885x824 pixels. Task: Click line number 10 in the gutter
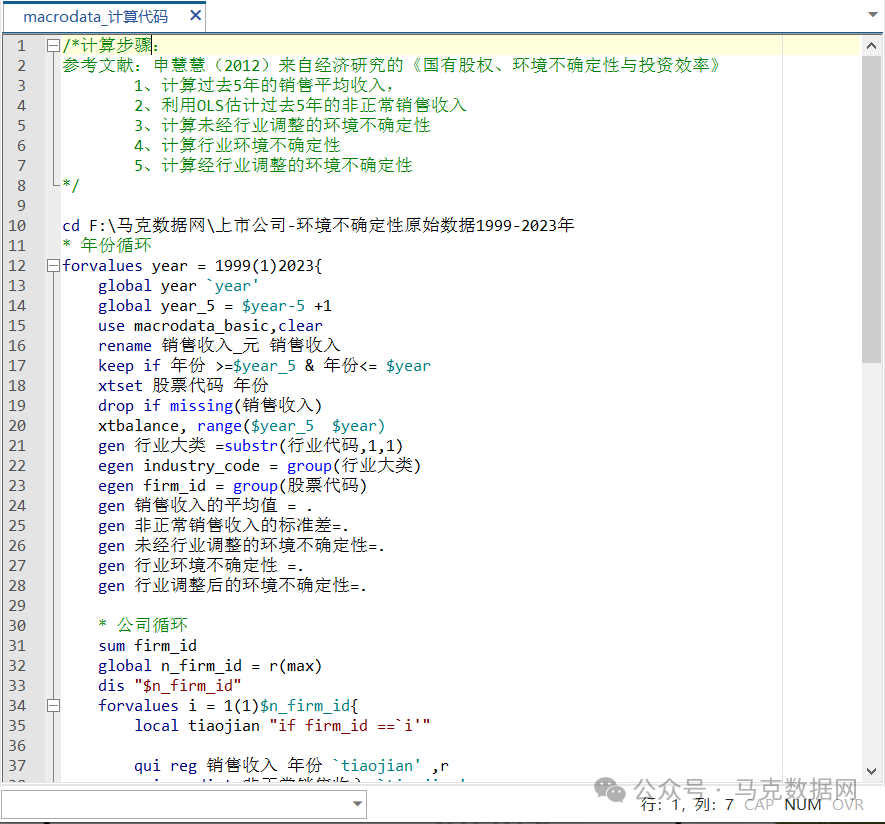(17, 226)
